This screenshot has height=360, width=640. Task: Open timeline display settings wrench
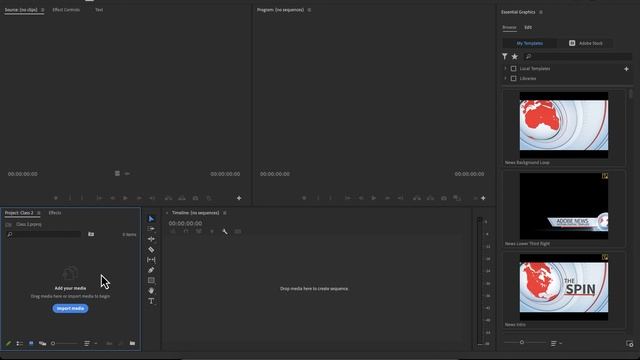[225, 231]
